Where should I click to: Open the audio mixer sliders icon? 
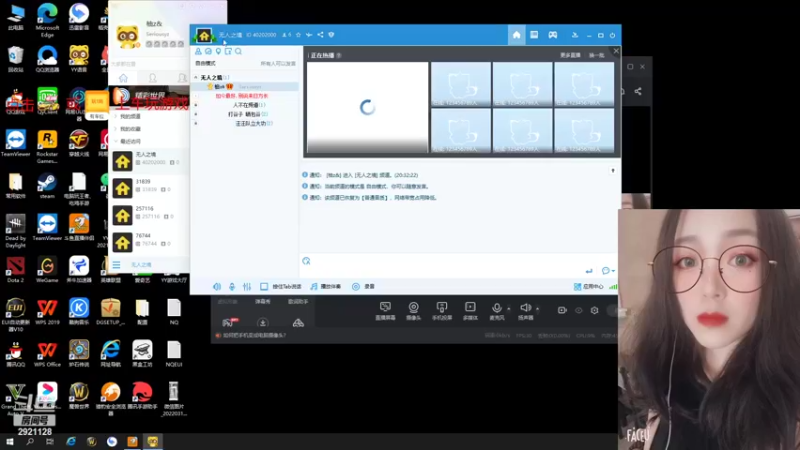(x=247, y=287)
